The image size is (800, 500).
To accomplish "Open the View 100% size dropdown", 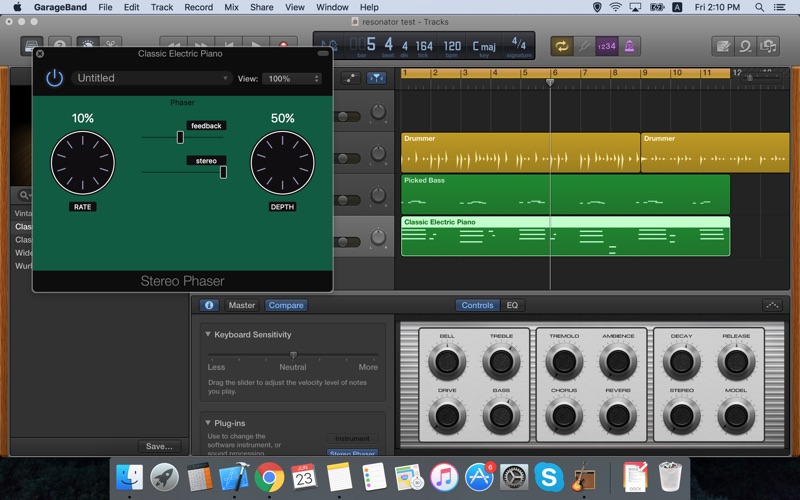I will coord(292,79).
